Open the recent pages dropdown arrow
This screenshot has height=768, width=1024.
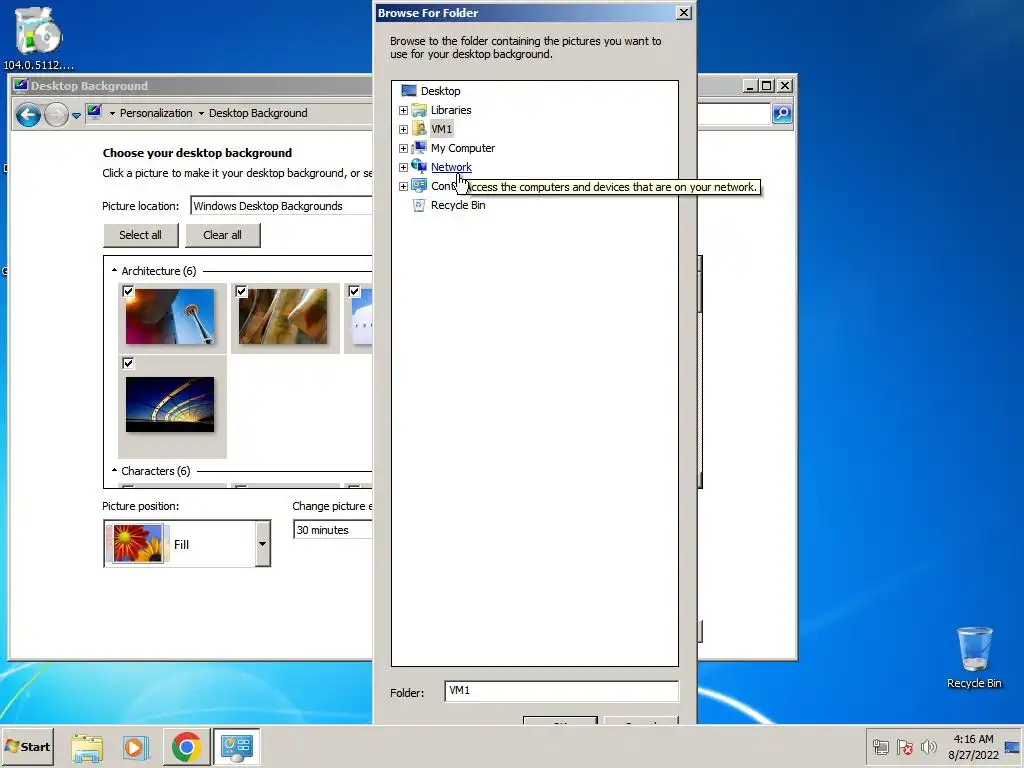pos(76,116)
